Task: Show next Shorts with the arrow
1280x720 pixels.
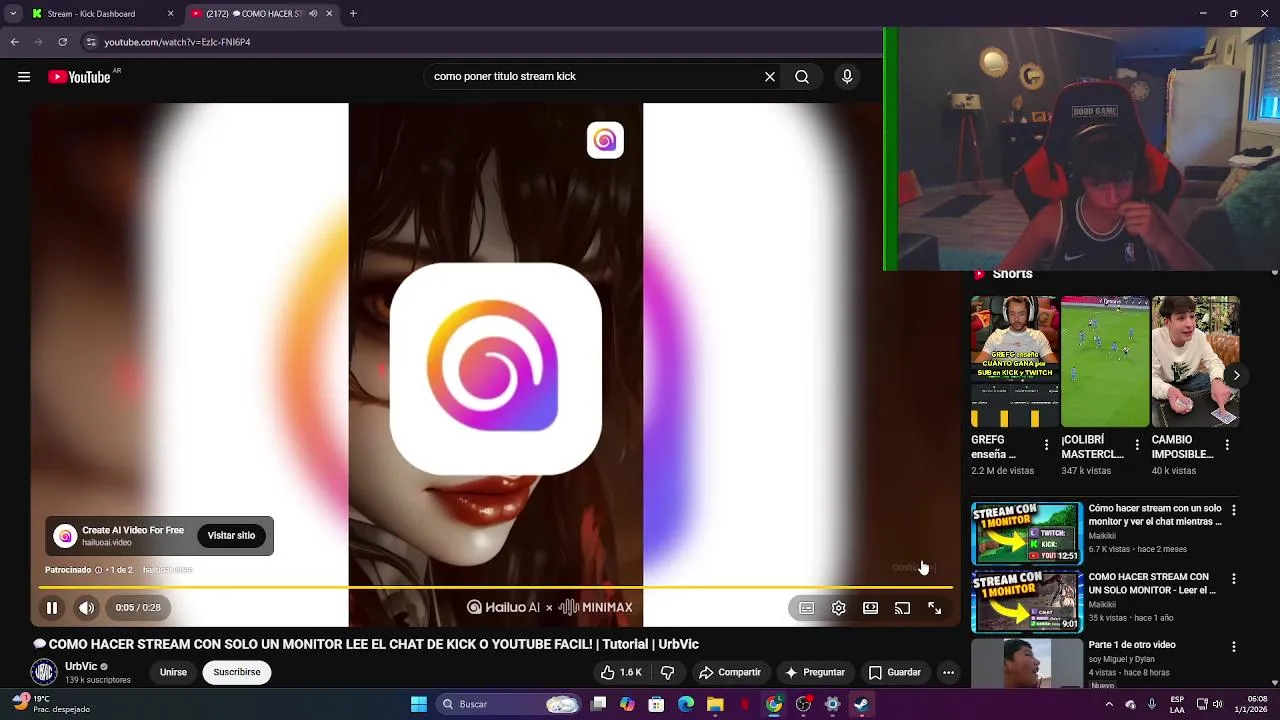Action: (x=1237, y=376)
